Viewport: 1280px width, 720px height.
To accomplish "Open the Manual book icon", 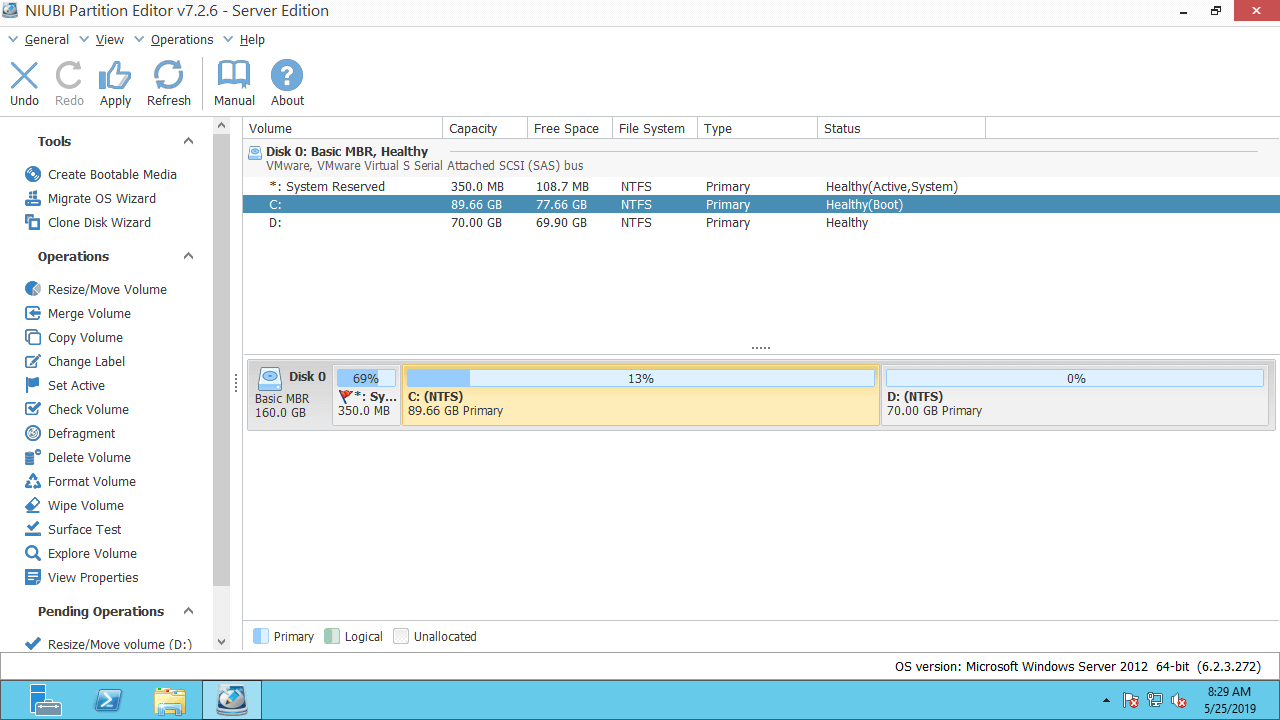I will click(x=234, y=76).
